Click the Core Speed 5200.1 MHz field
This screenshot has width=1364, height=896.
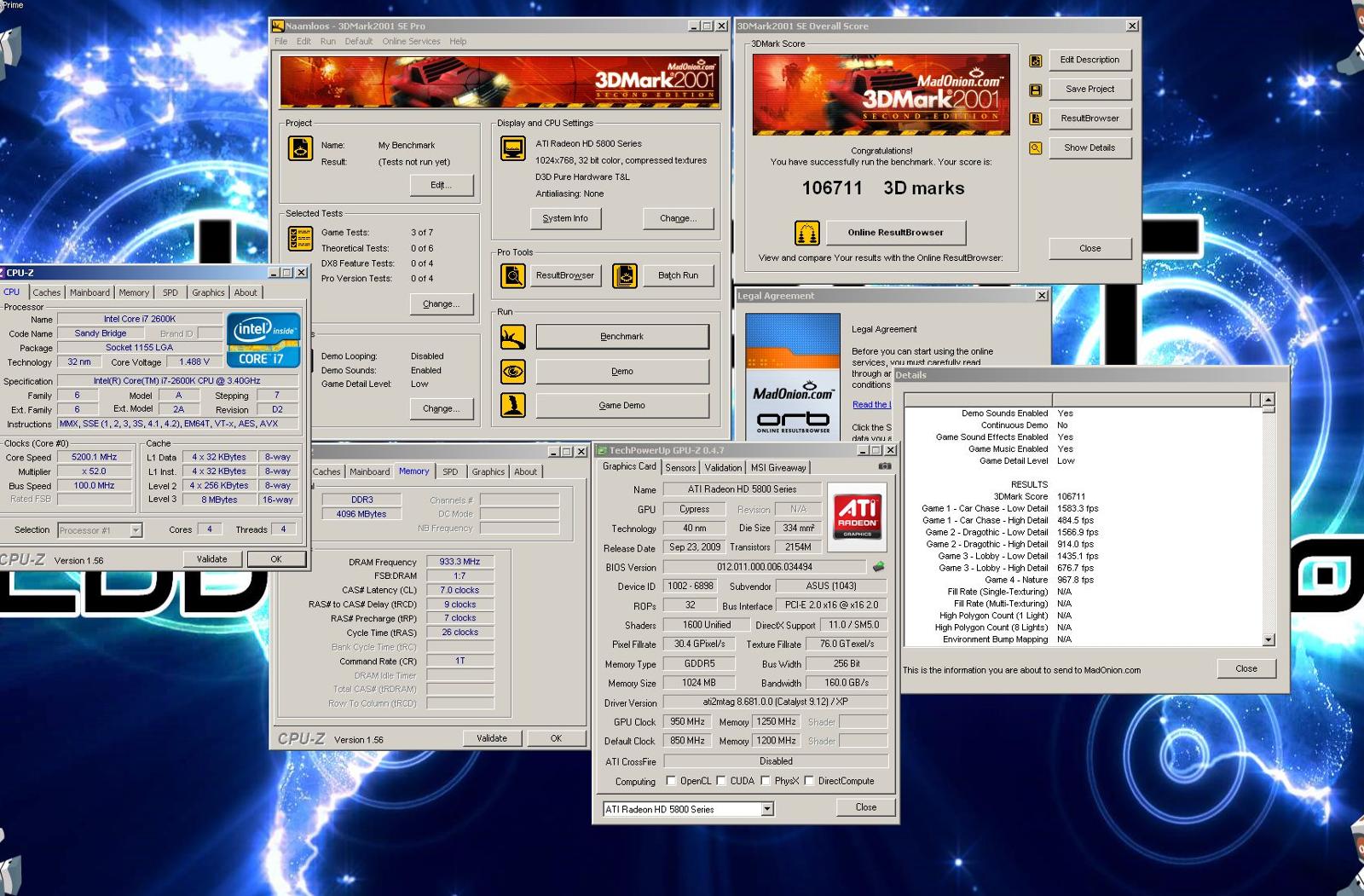(x=95, y=457)
